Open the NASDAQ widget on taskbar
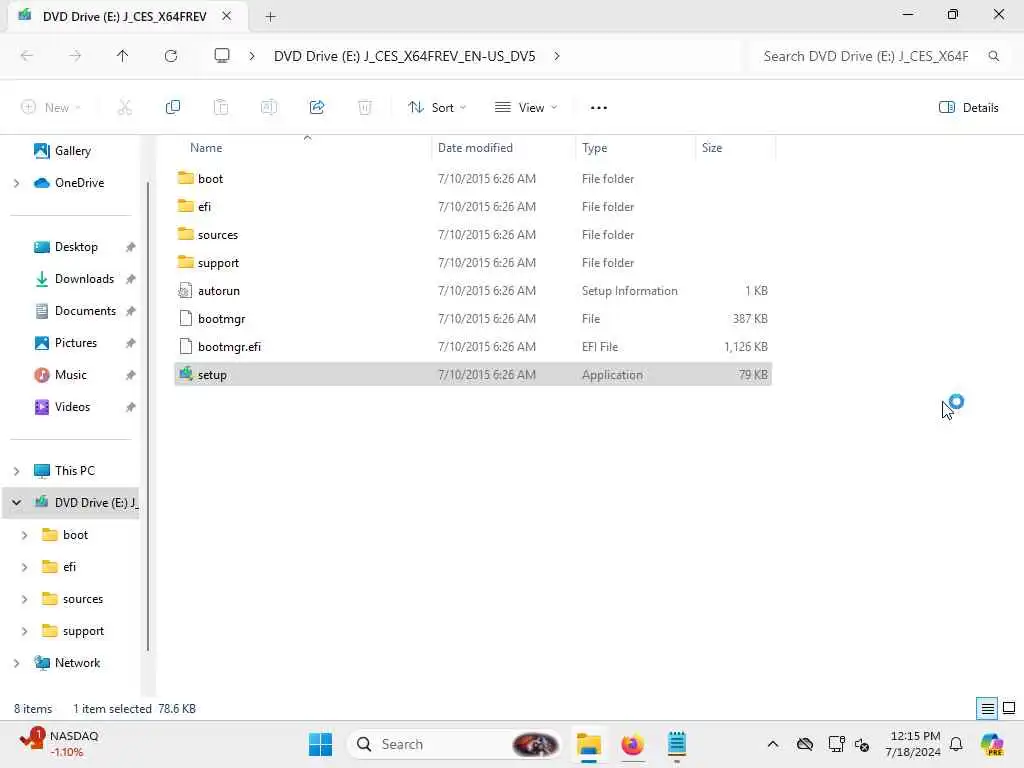Image resolution: width=1024 pixels, height=768 pixels. click(x=59, y=744)
